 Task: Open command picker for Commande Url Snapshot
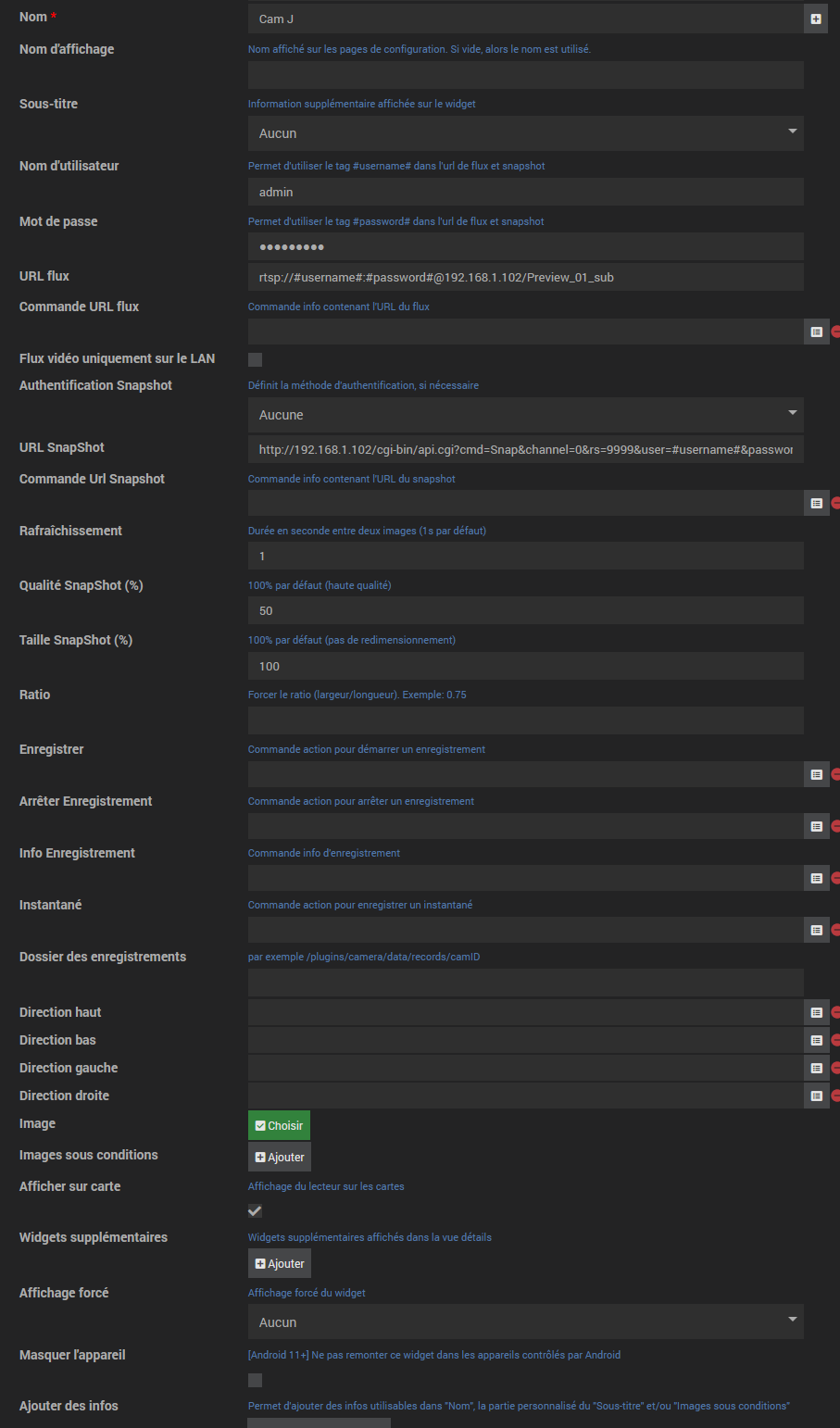coord(816,503)
